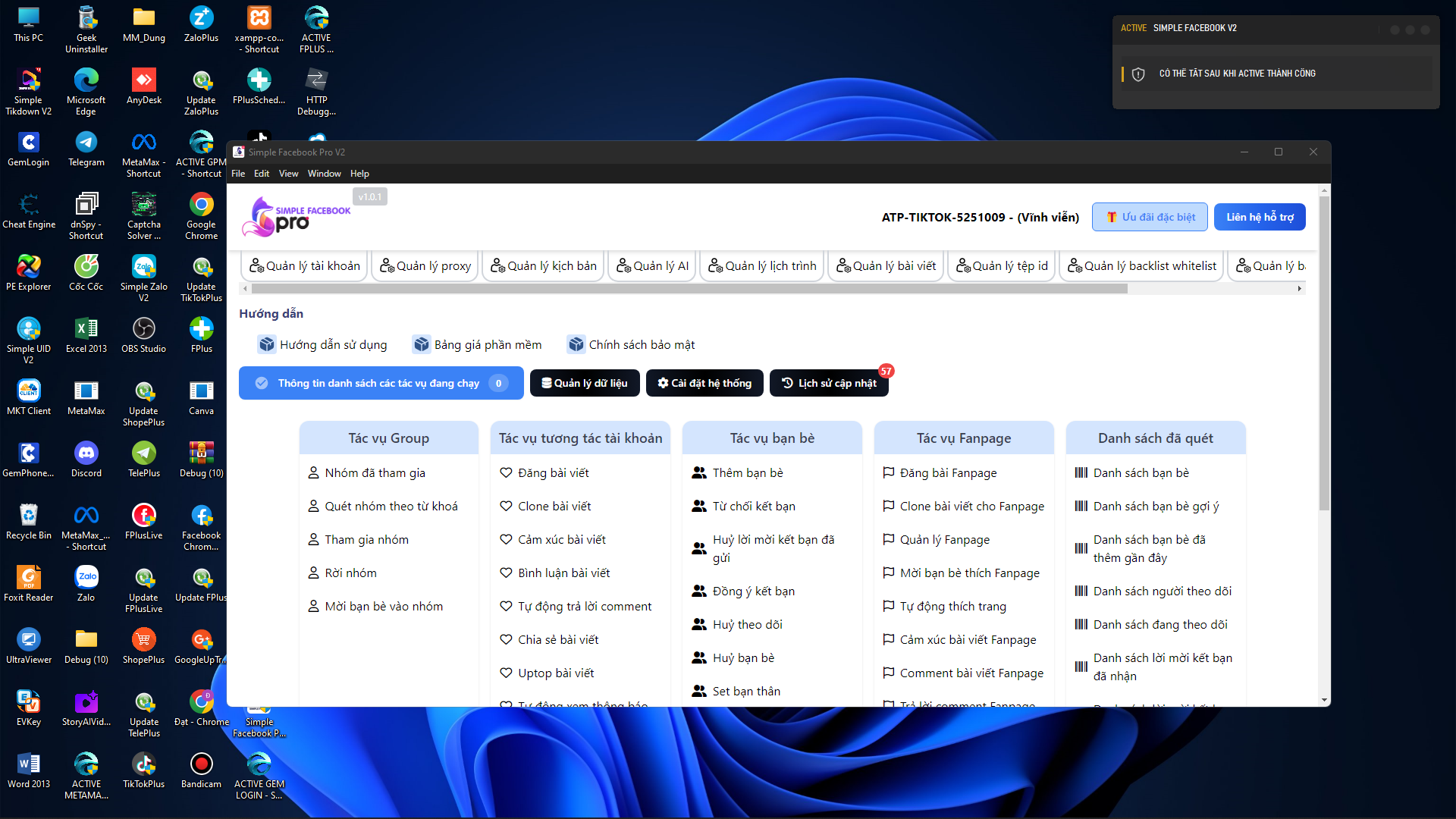The image size is (1456, 819).
Task: Select the Excel 2013 desktop icon
Action: click(x=86, y=335)
